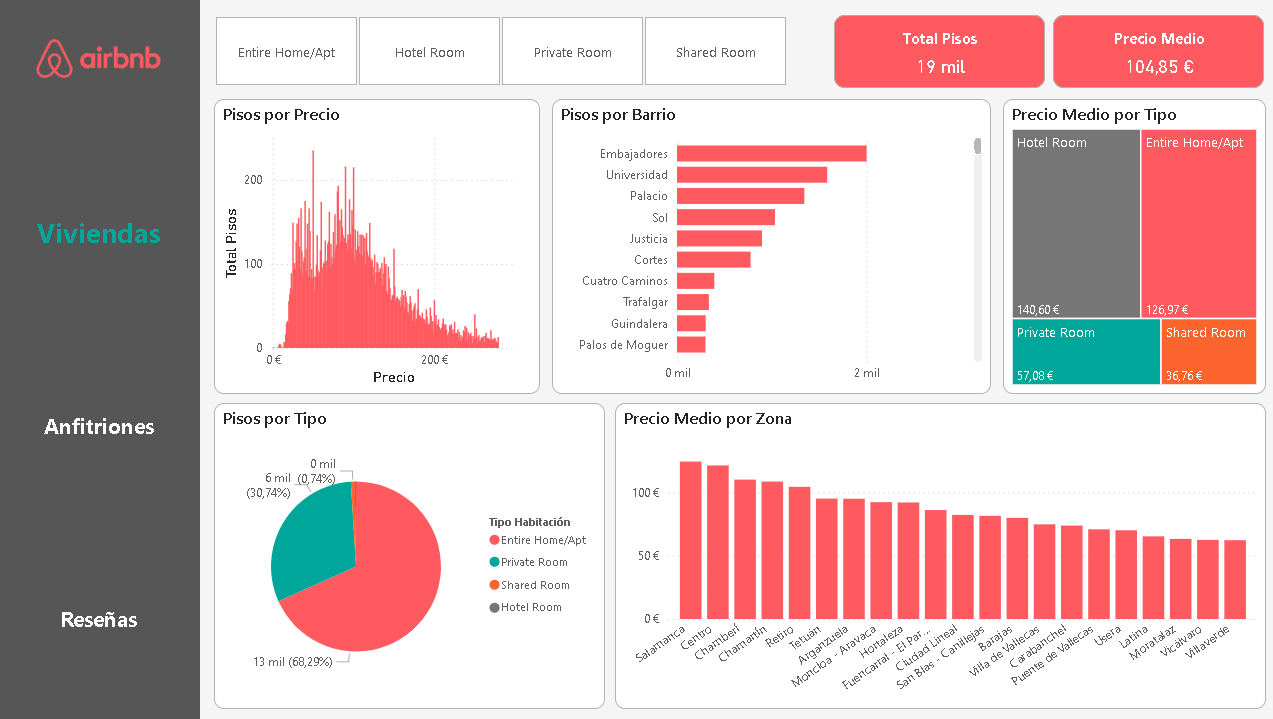1273x719 pixels.
Task: Filter by Entire Home/Apt slicer
Action: [286, 52]
